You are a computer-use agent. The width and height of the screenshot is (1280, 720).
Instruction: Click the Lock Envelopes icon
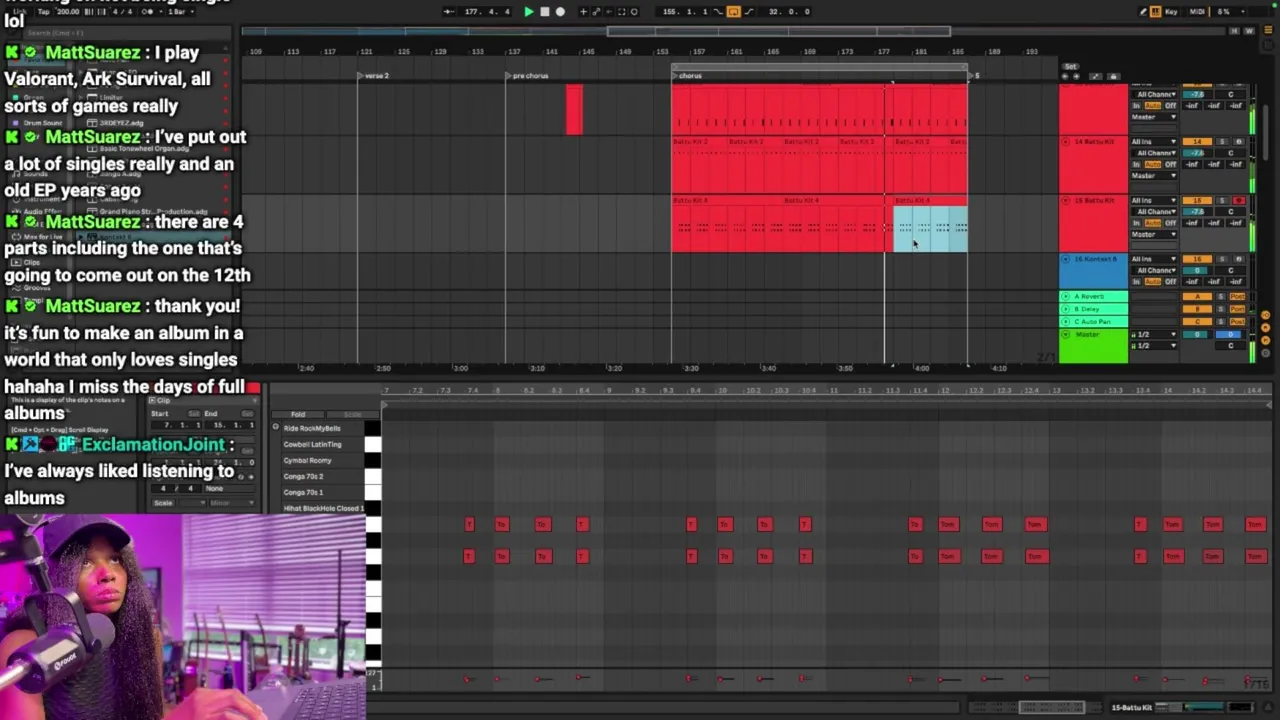(1114, 76)
